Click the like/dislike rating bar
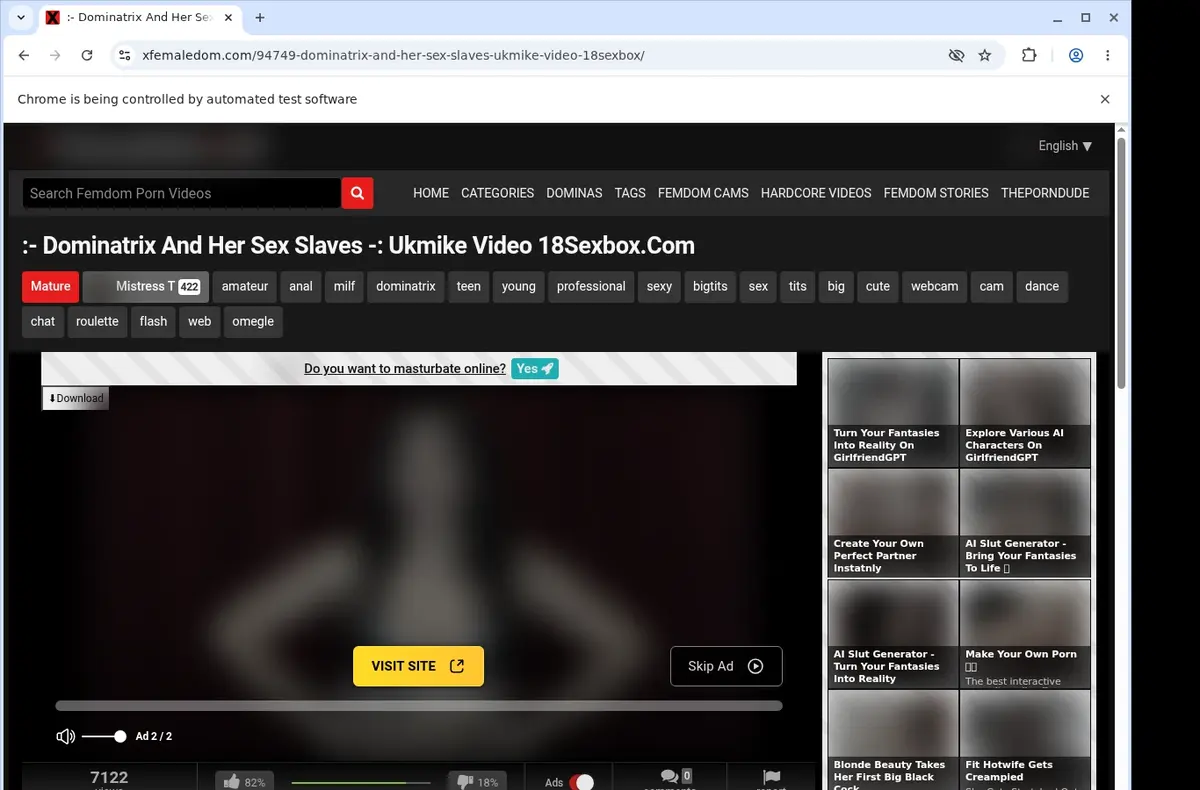The height and width of the screenshot is (790, 1200). tap(361, 783)
